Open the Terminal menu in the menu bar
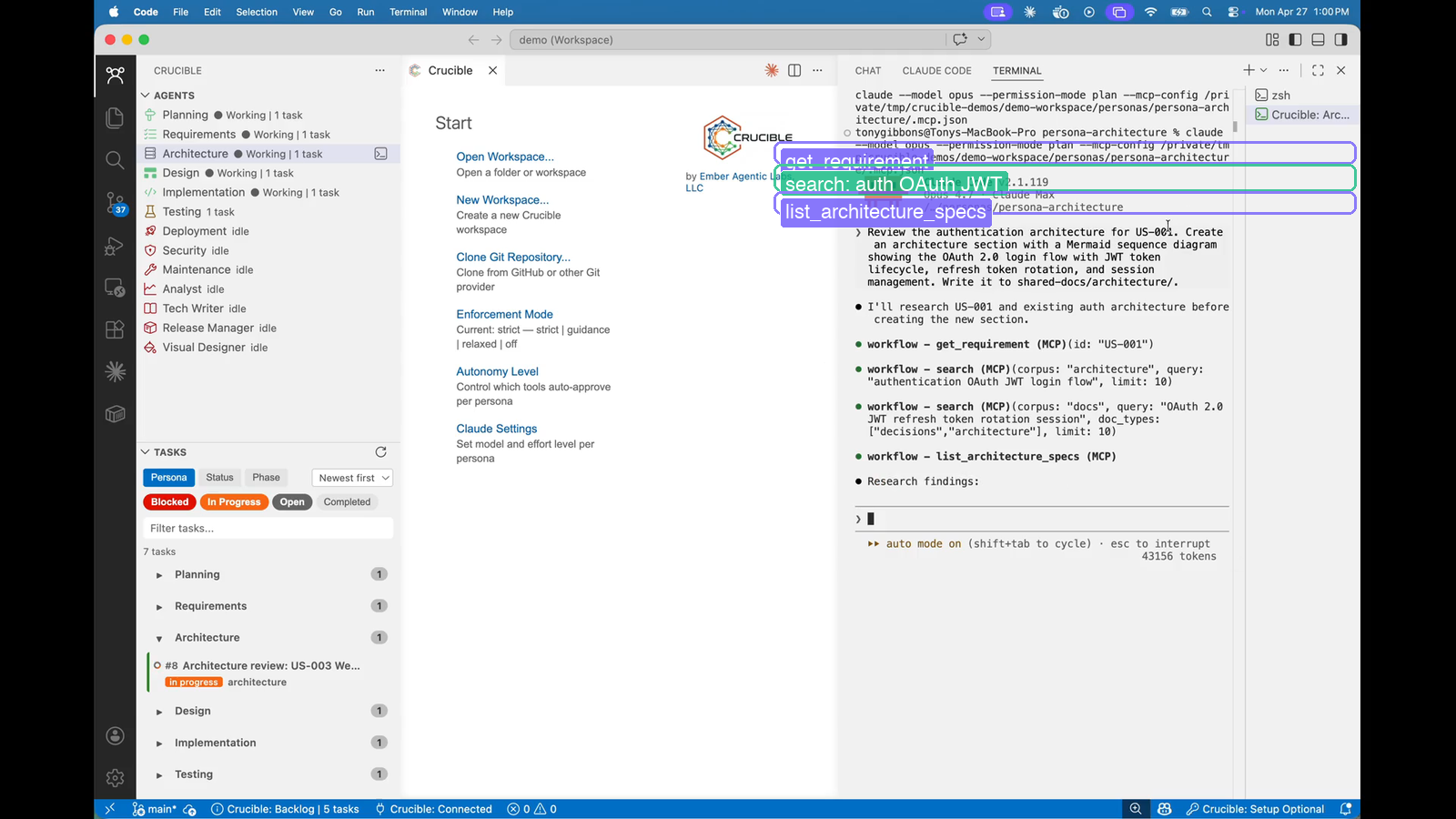Image resolution: width=1456 pixels, height=819 pixels. click(x=408, y=12)
